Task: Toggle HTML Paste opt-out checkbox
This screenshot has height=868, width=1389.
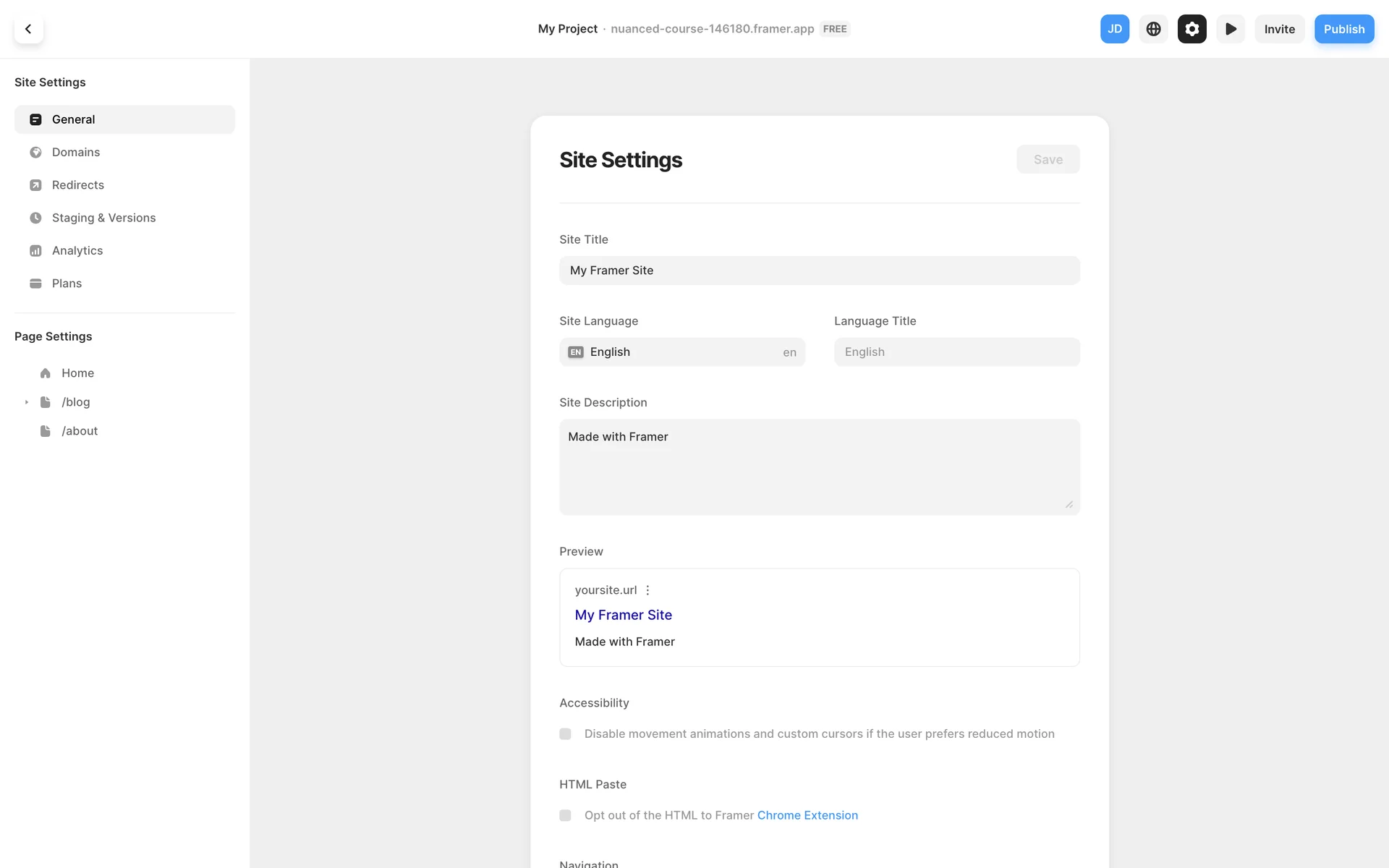Action: click(x=565, y=815)
